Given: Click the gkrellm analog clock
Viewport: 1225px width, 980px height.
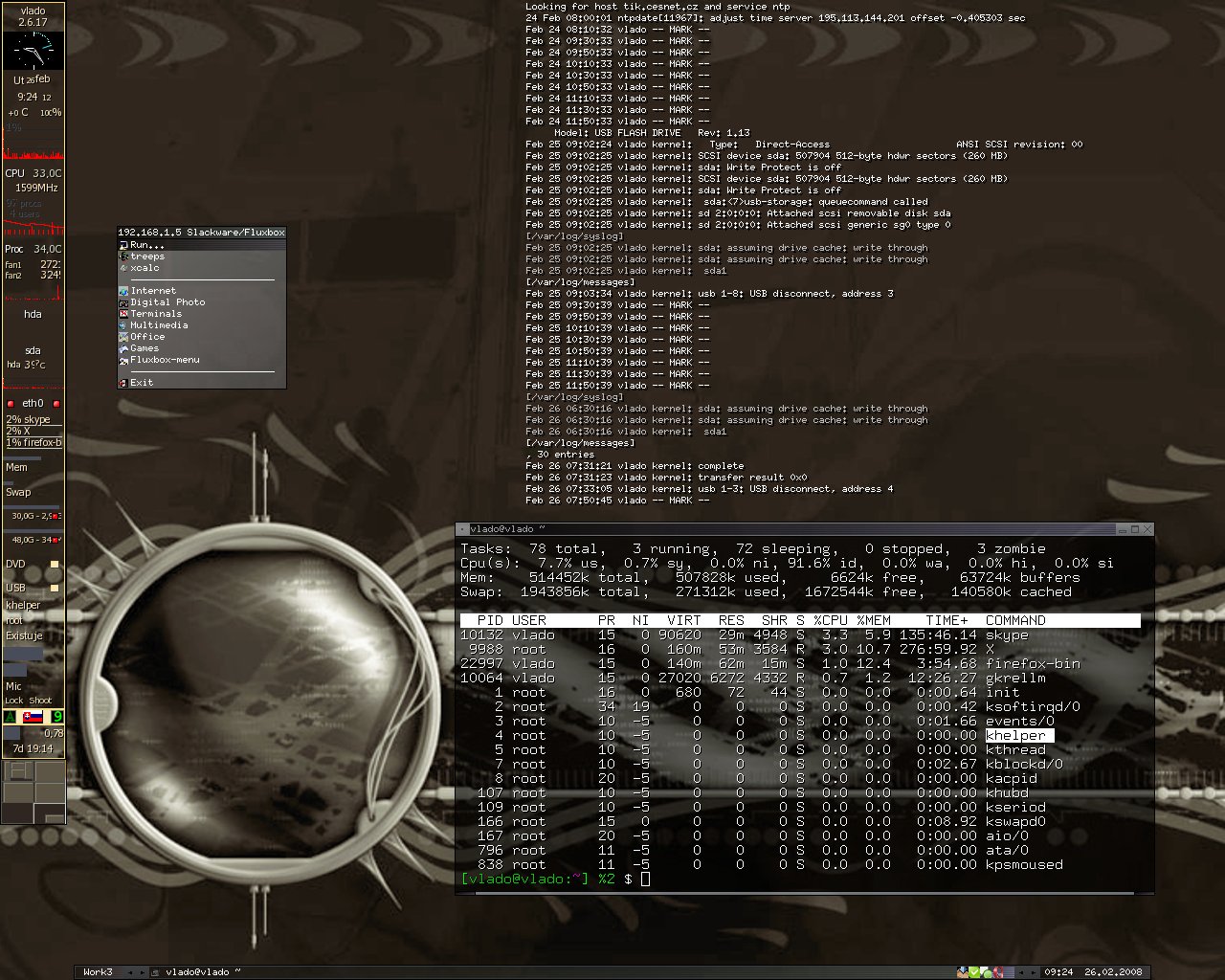Looking at the screenshot, I should click(33, 49).
